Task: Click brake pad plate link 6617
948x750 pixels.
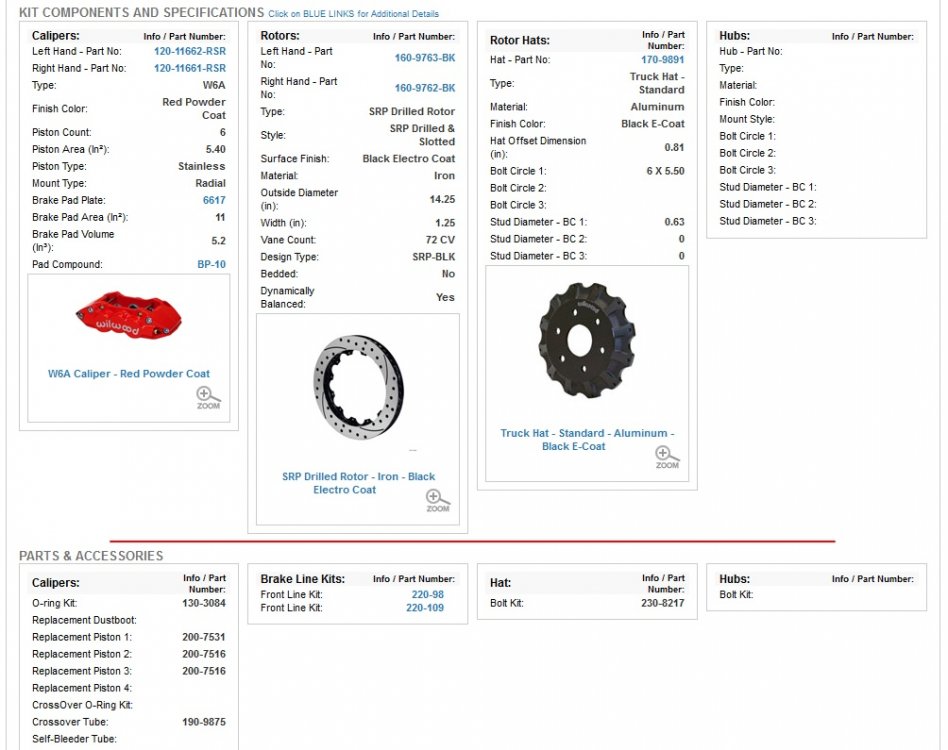Action: coord(214,200)
